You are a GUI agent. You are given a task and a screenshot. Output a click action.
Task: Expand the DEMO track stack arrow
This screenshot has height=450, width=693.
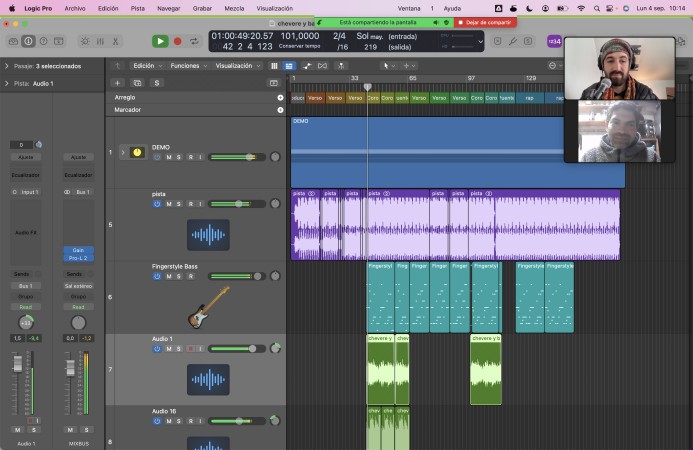(123, 153)
